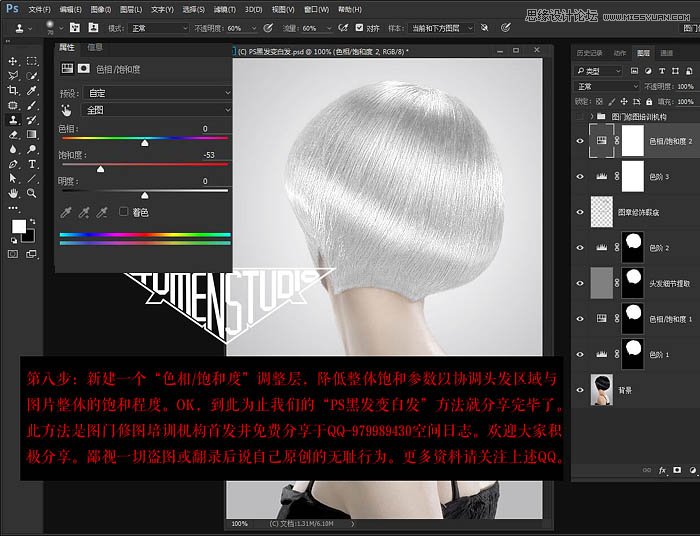
Task: Click the 饱和度 saturation slider handle
Action: [x=100, y=169]
